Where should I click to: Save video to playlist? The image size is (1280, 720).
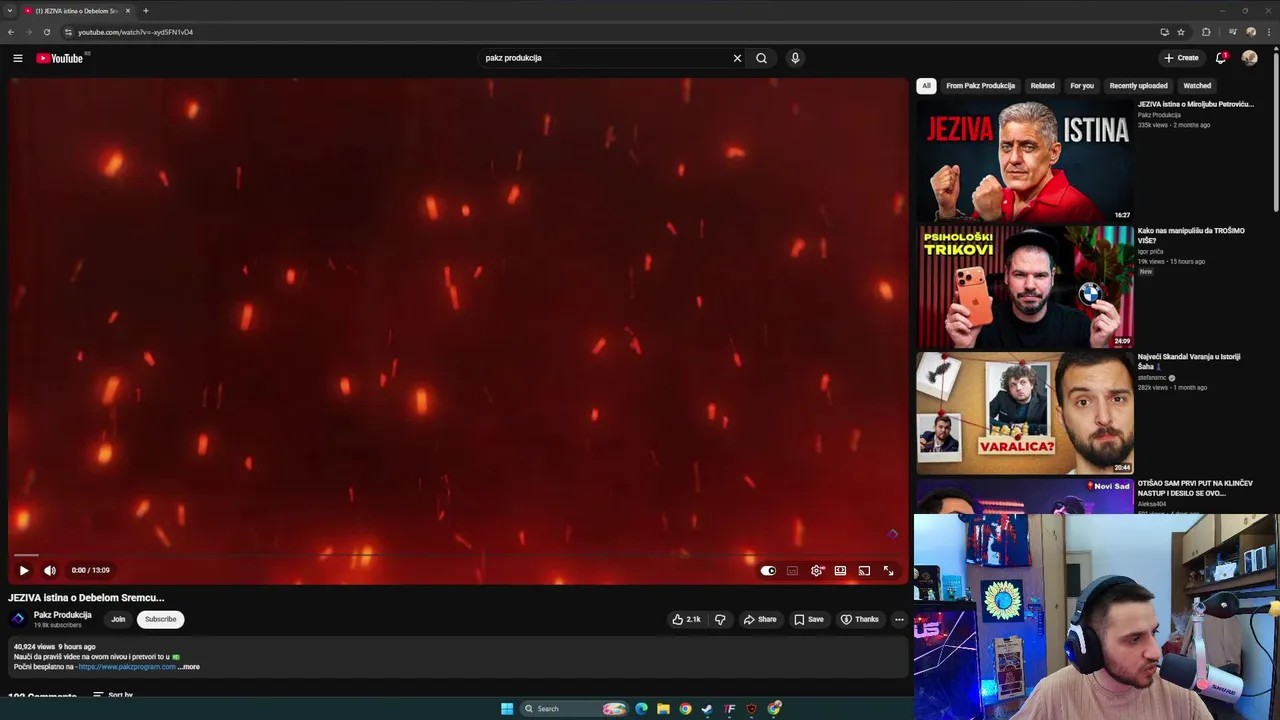pos(809,619)
